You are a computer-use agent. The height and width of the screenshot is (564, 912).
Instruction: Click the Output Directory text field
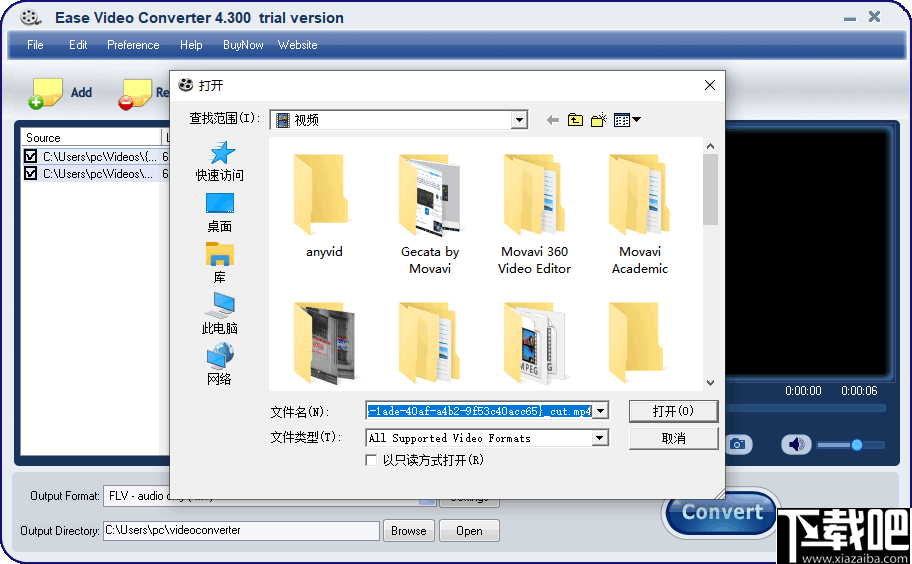tap(241, 531)
